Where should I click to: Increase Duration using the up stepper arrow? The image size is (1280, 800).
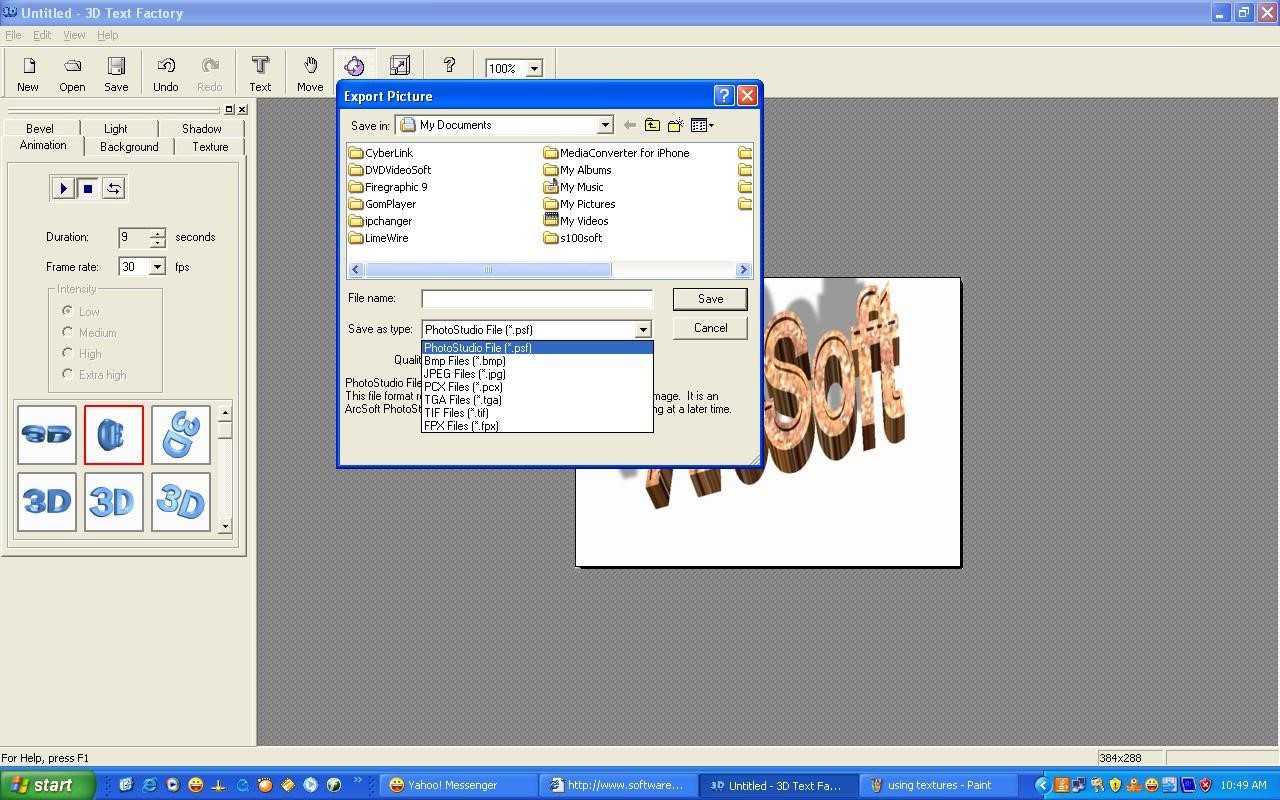[x=156, y=233]
